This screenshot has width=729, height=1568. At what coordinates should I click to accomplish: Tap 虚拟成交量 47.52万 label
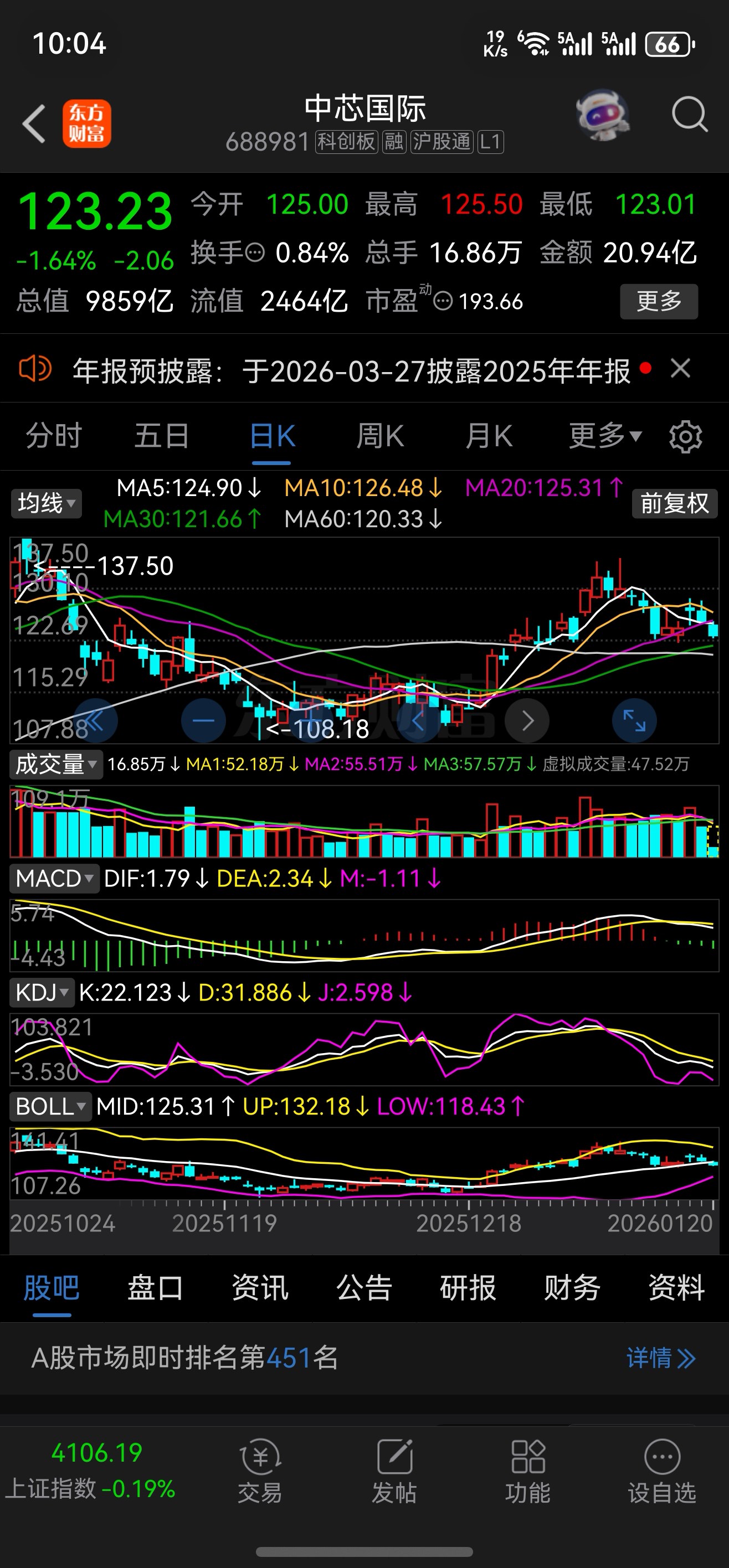(616, 764)
